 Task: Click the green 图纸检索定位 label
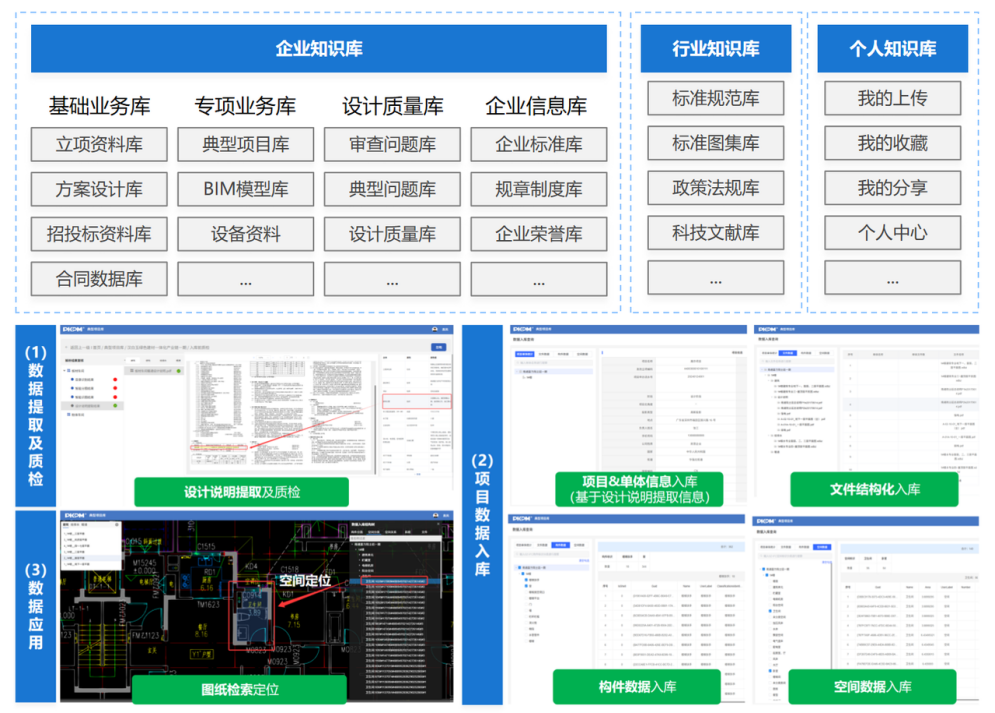point(239,690)
